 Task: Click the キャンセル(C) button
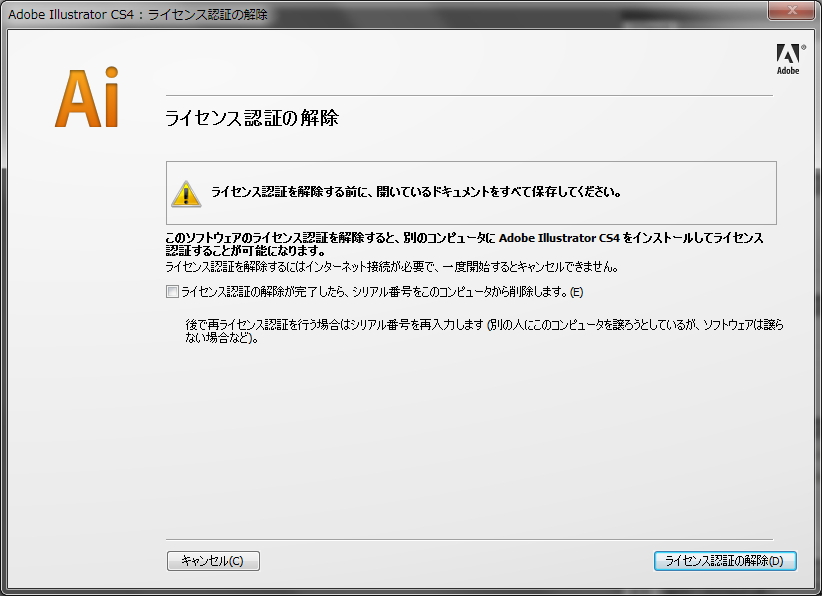(213, 561)
